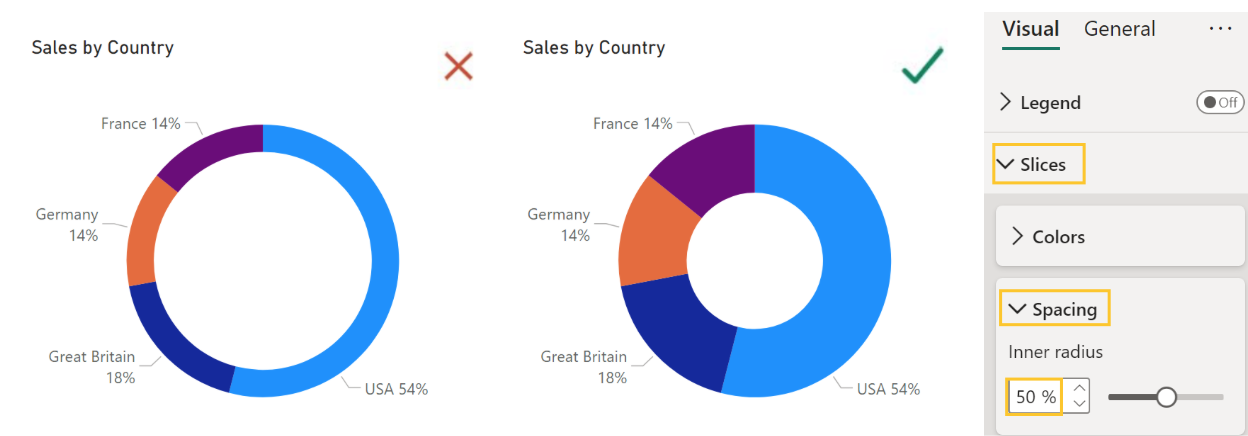Click the red X mark icon
Screen dimensions: 1248x436
click(458, 67)
